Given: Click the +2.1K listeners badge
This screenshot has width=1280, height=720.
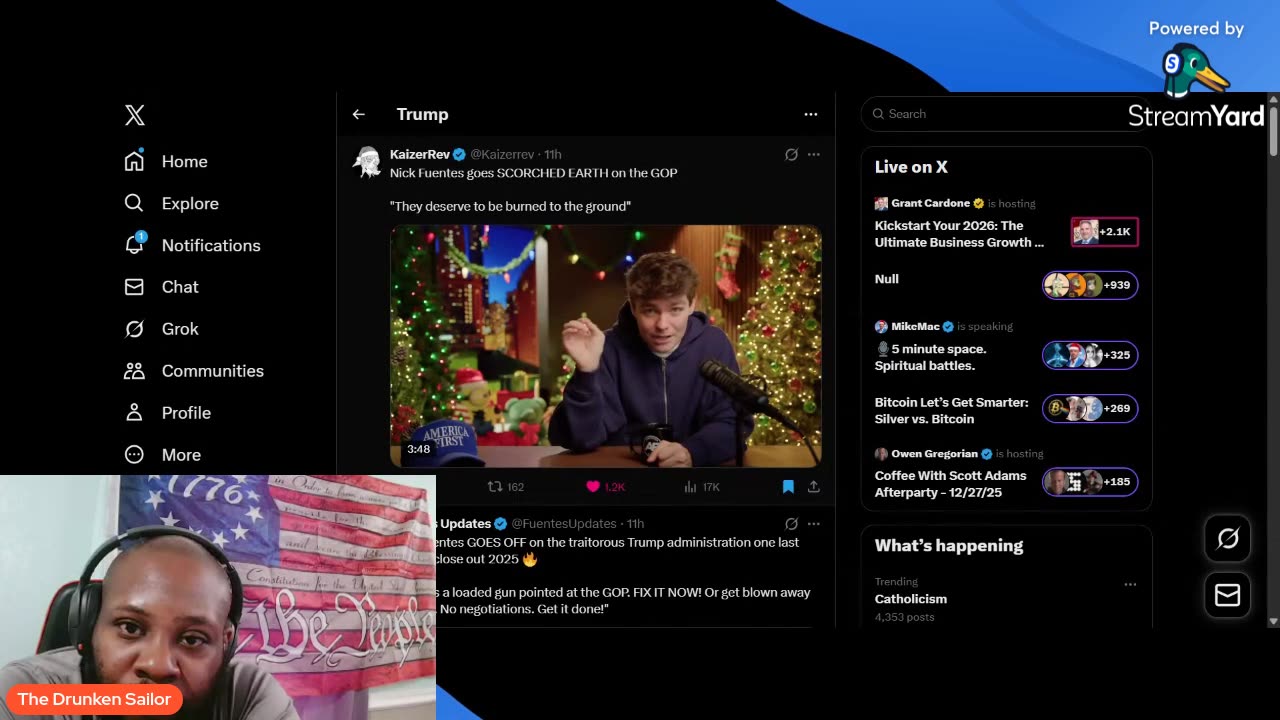Looking at the screenshot, I should pyautogui.click(x=1104, y=232).
